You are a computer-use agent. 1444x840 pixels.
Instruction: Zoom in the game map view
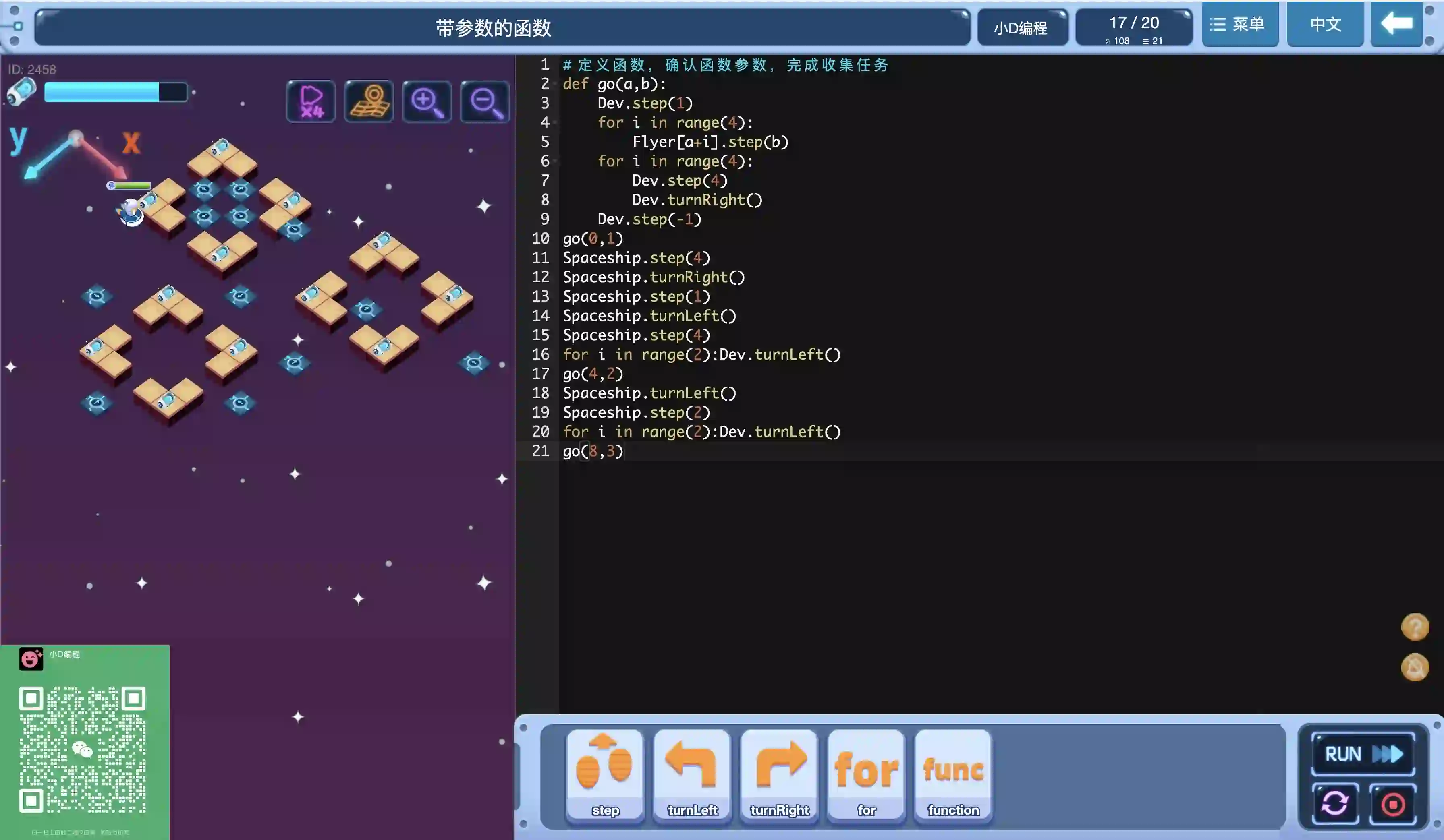427,101
